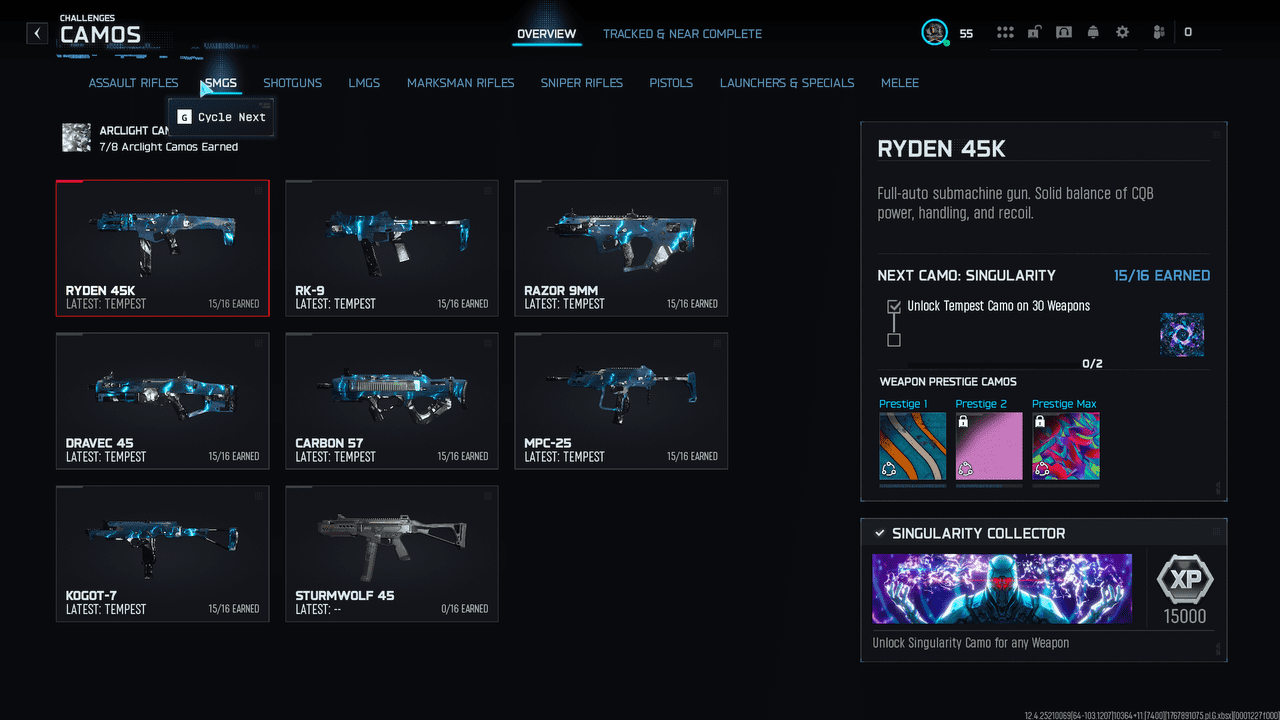Toggle the empty second challenge checkbox

(x=894, y=340)
